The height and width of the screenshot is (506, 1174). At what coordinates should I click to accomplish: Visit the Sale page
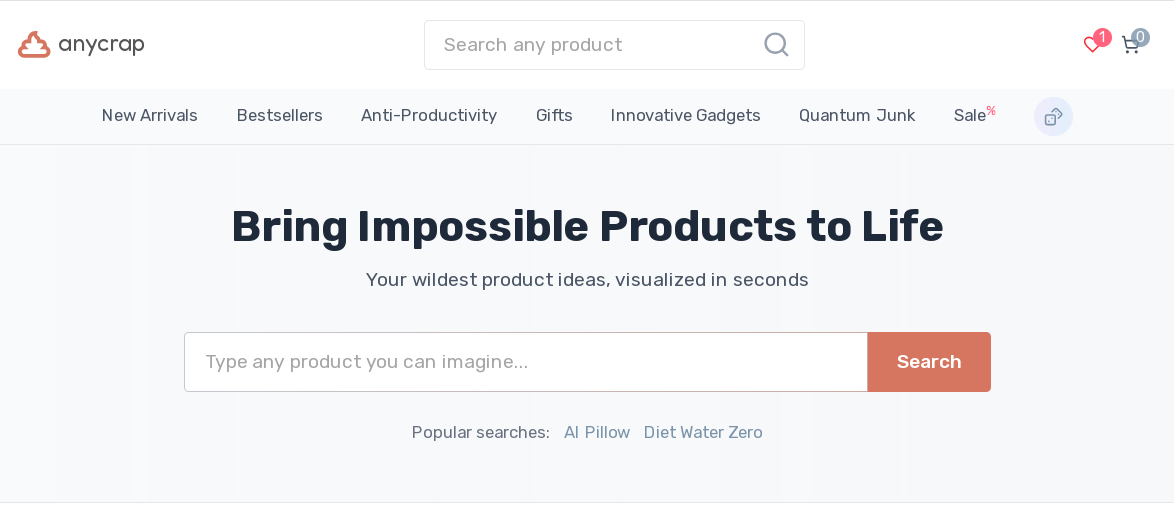pos(970,116)
